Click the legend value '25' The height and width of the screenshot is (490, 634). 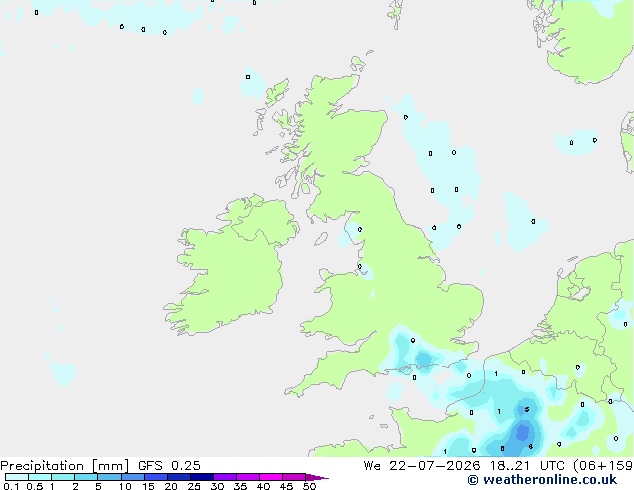click(194, 486)
